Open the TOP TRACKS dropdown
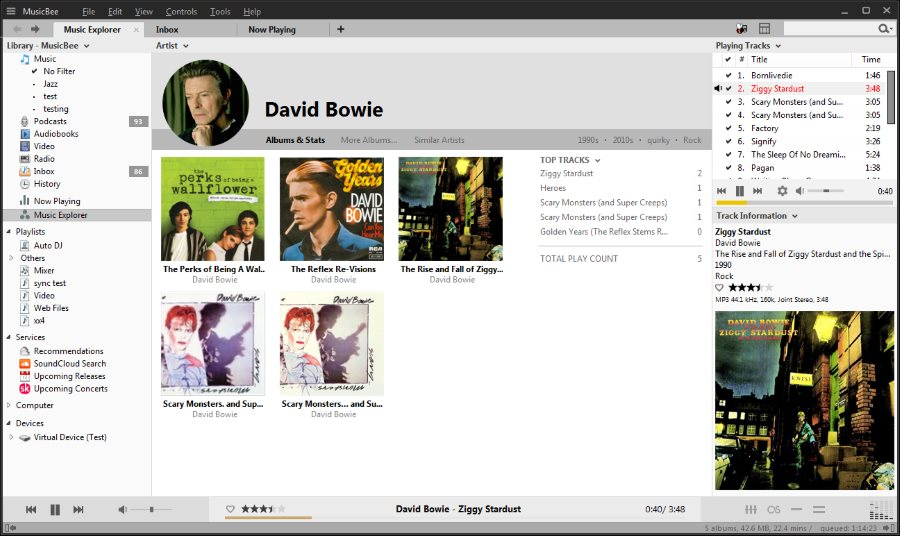The height and width of the screenshot is (536, 900). point(569,160)
